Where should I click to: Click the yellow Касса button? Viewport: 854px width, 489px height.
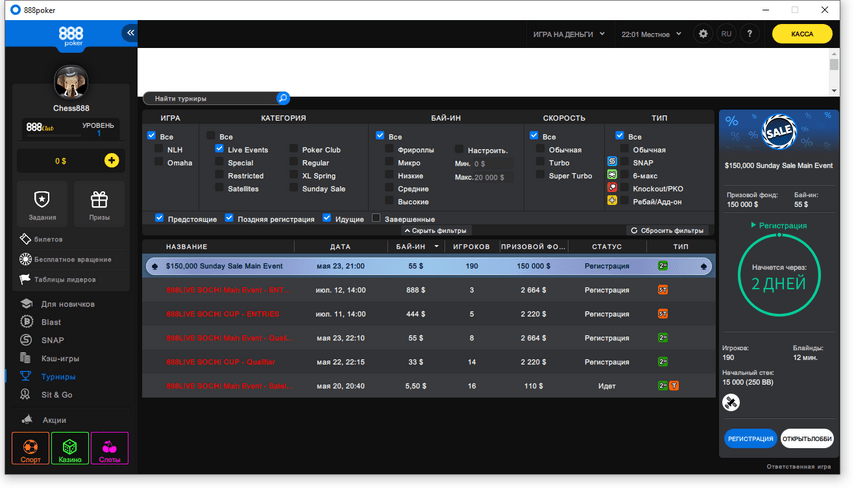tap(802, 34)
